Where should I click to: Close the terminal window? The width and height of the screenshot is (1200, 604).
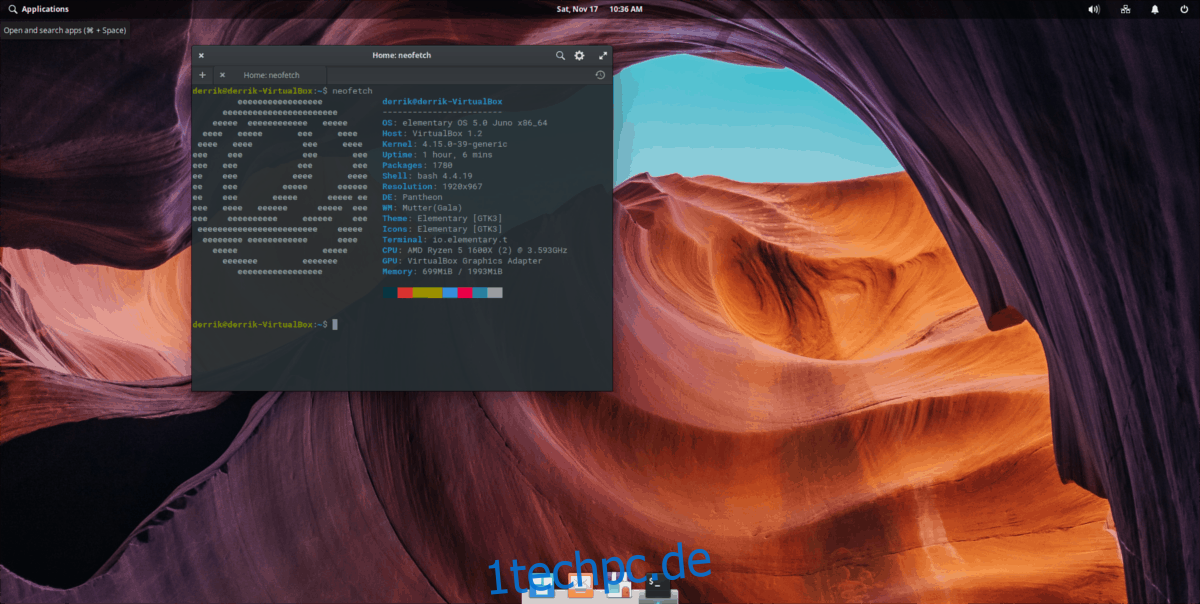[x=201, y=56]
